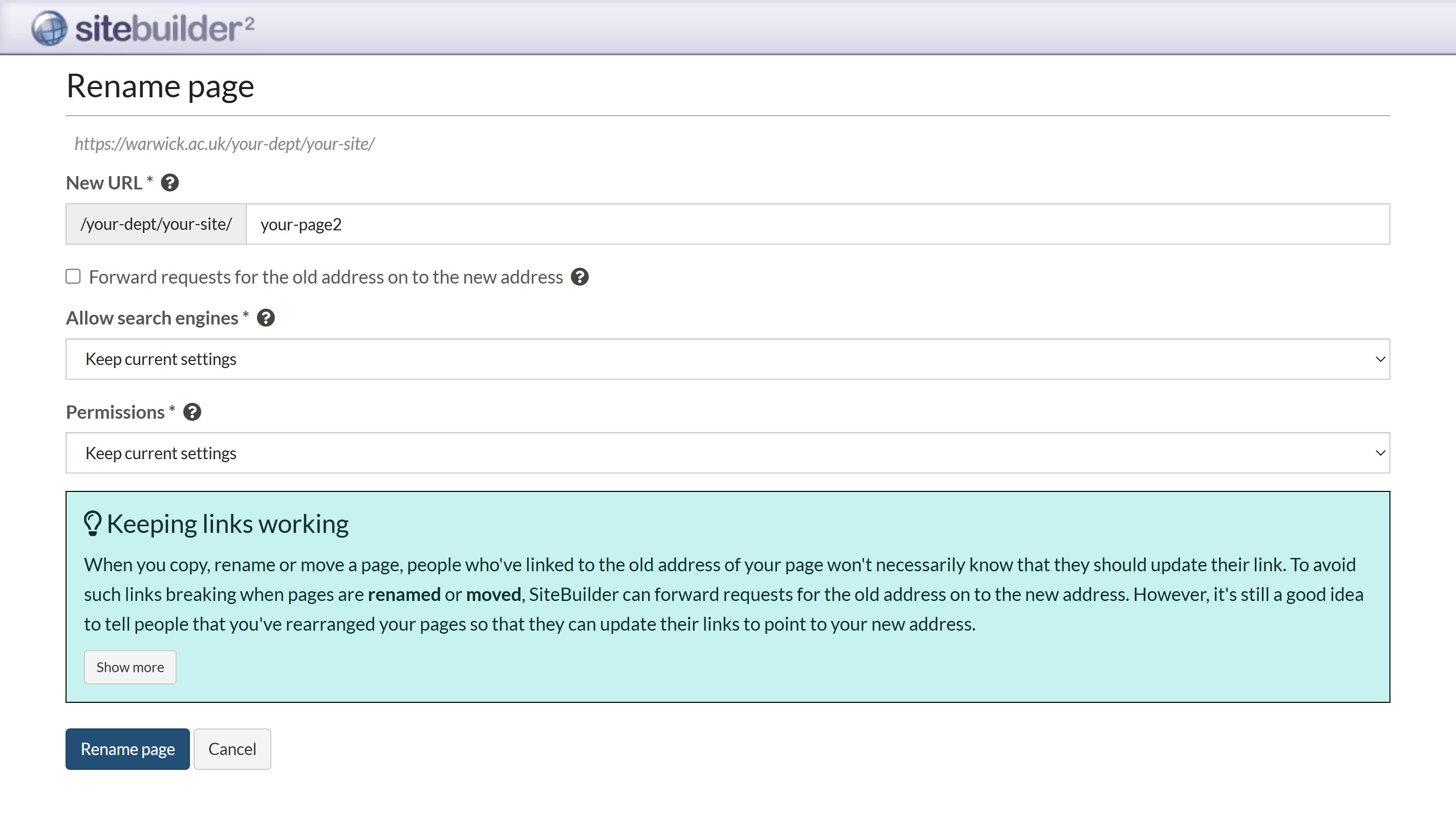Click help icon beside forward requests option
Image resolution: width=1456 pixels, height=818 pixels.
(x=580, y=277)
